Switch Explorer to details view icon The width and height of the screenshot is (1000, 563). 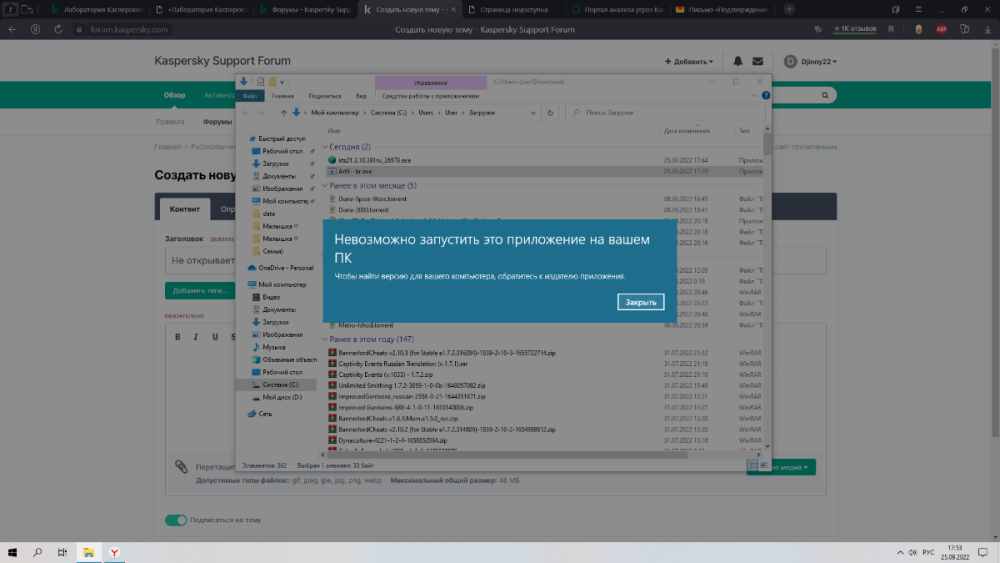tap(753, 465)
